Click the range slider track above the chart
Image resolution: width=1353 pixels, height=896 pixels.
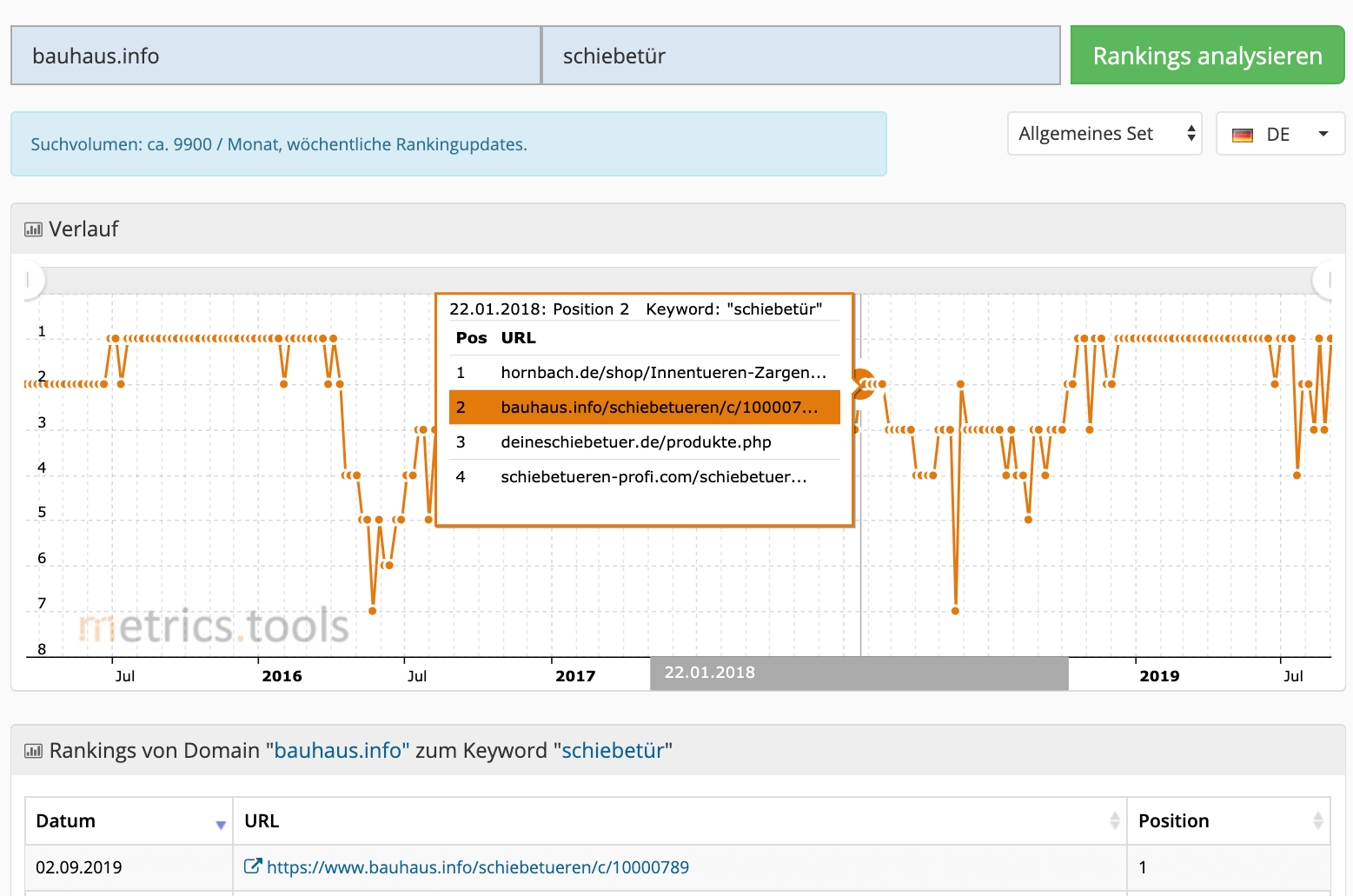[x=678, y=280]
